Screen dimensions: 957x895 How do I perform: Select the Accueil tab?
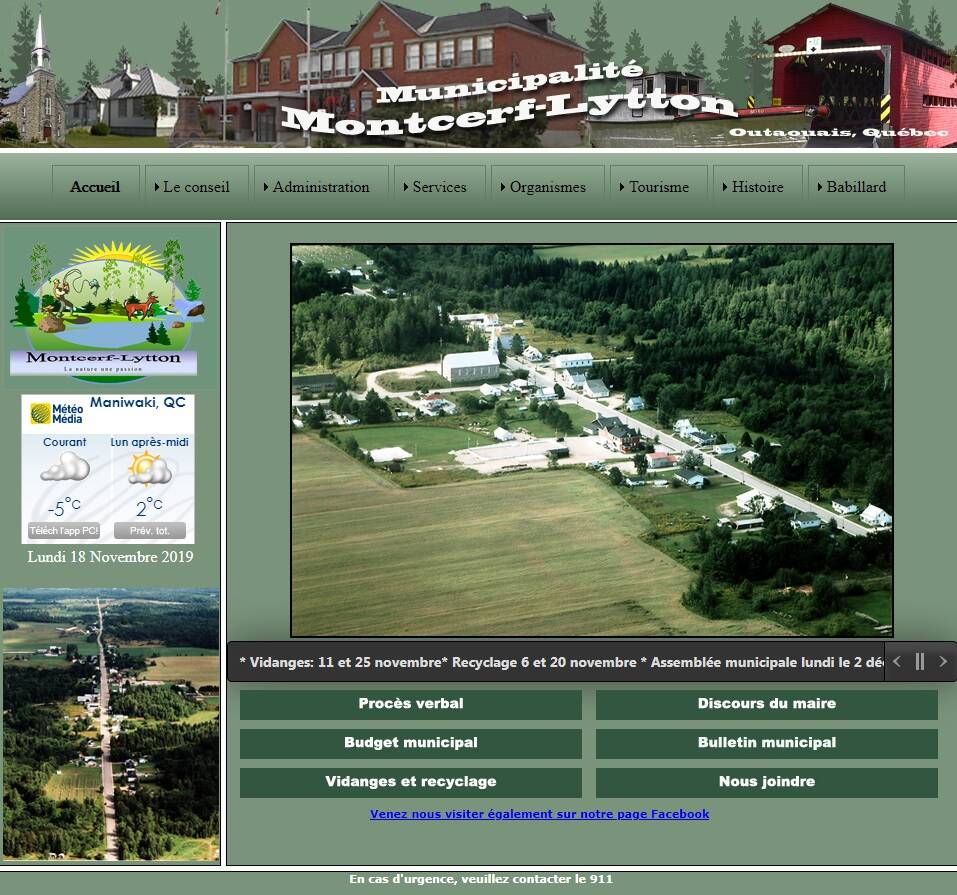(93, 187)
